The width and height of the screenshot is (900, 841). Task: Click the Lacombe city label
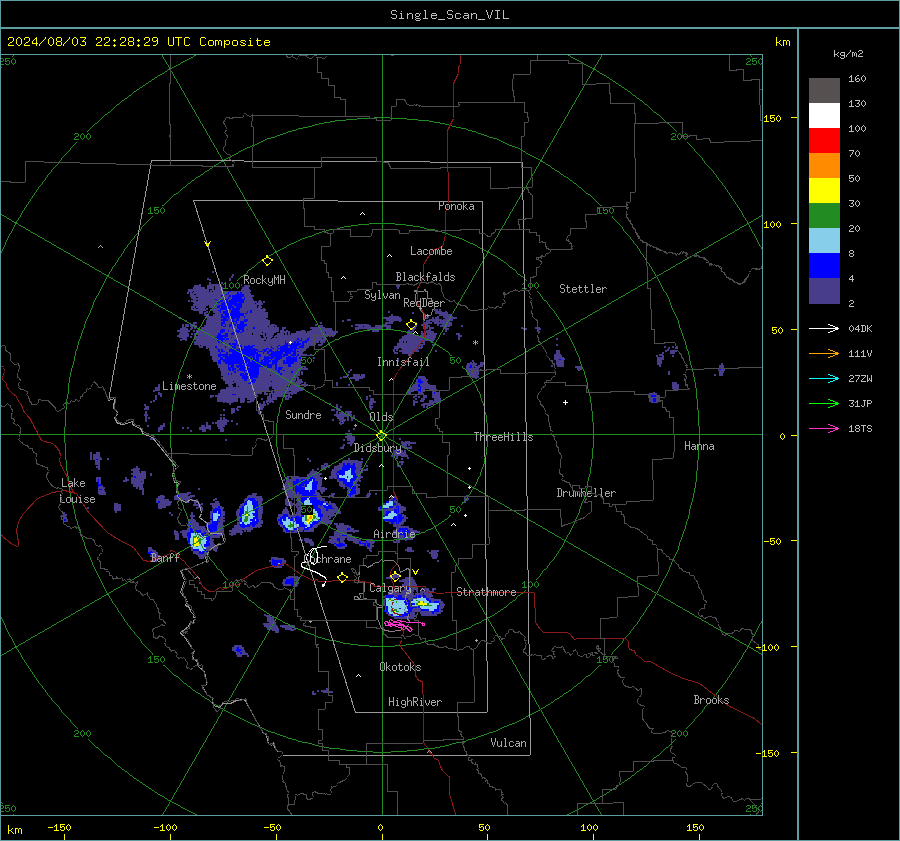[431, 251]
